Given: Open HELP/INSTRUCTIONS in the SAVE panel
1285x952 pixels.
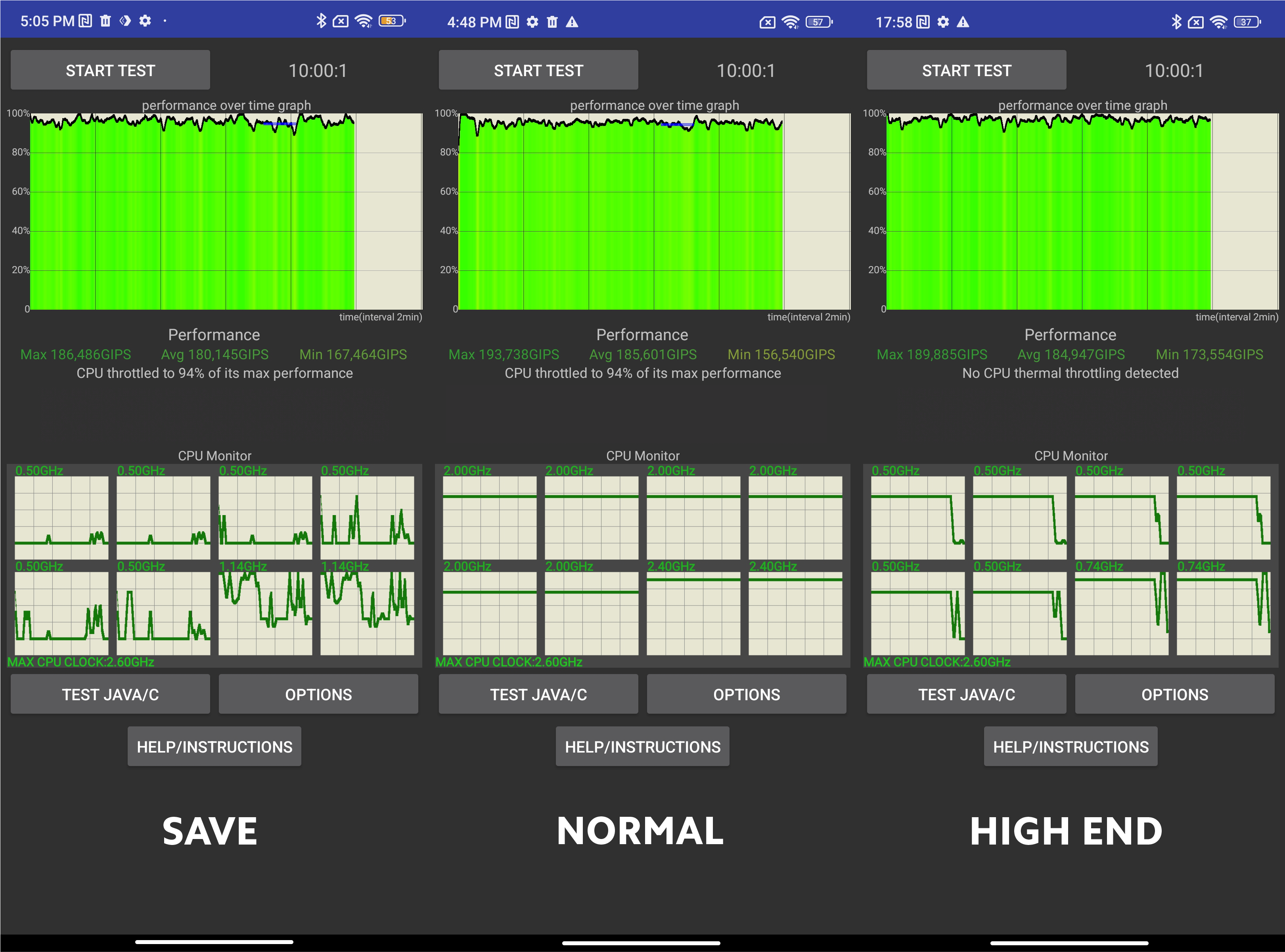Looking at the screenshot, I should click(x=214, y=747).
